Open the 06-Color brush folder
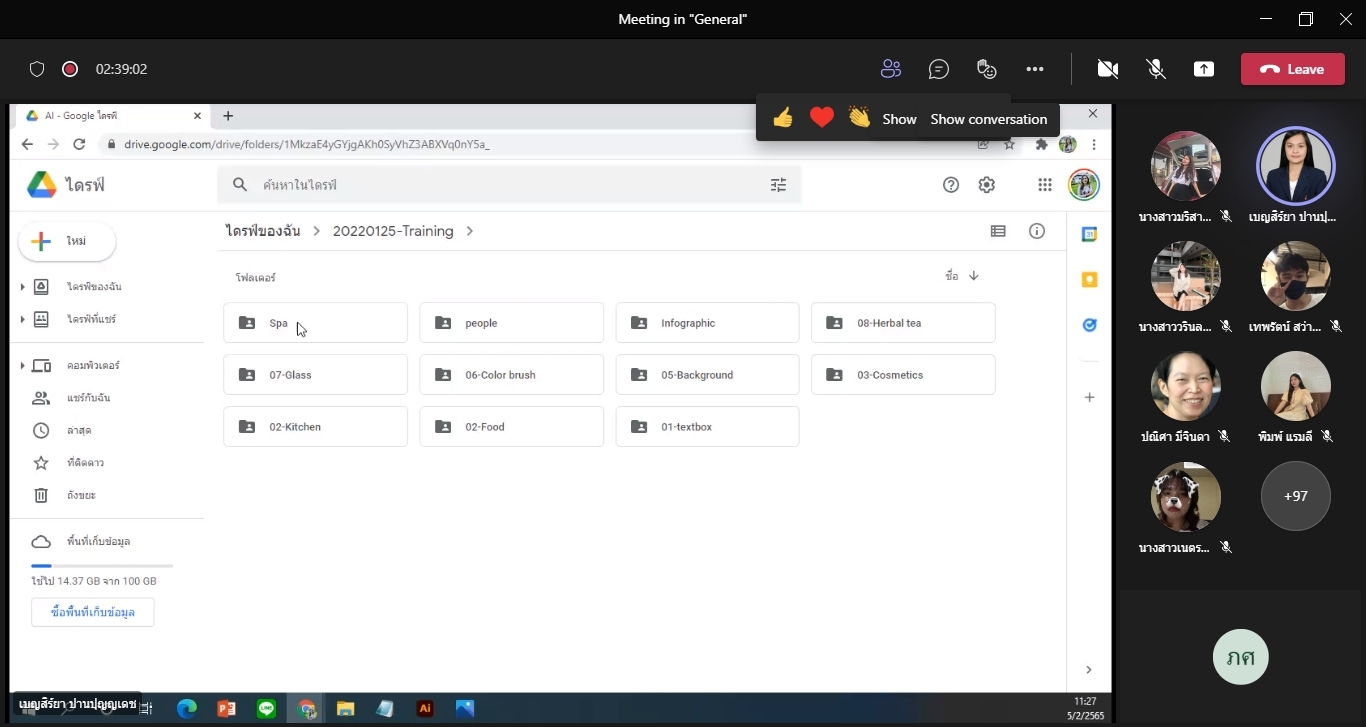The height and width of the screenshot is (727, 1366). click(x=511, y=375)
